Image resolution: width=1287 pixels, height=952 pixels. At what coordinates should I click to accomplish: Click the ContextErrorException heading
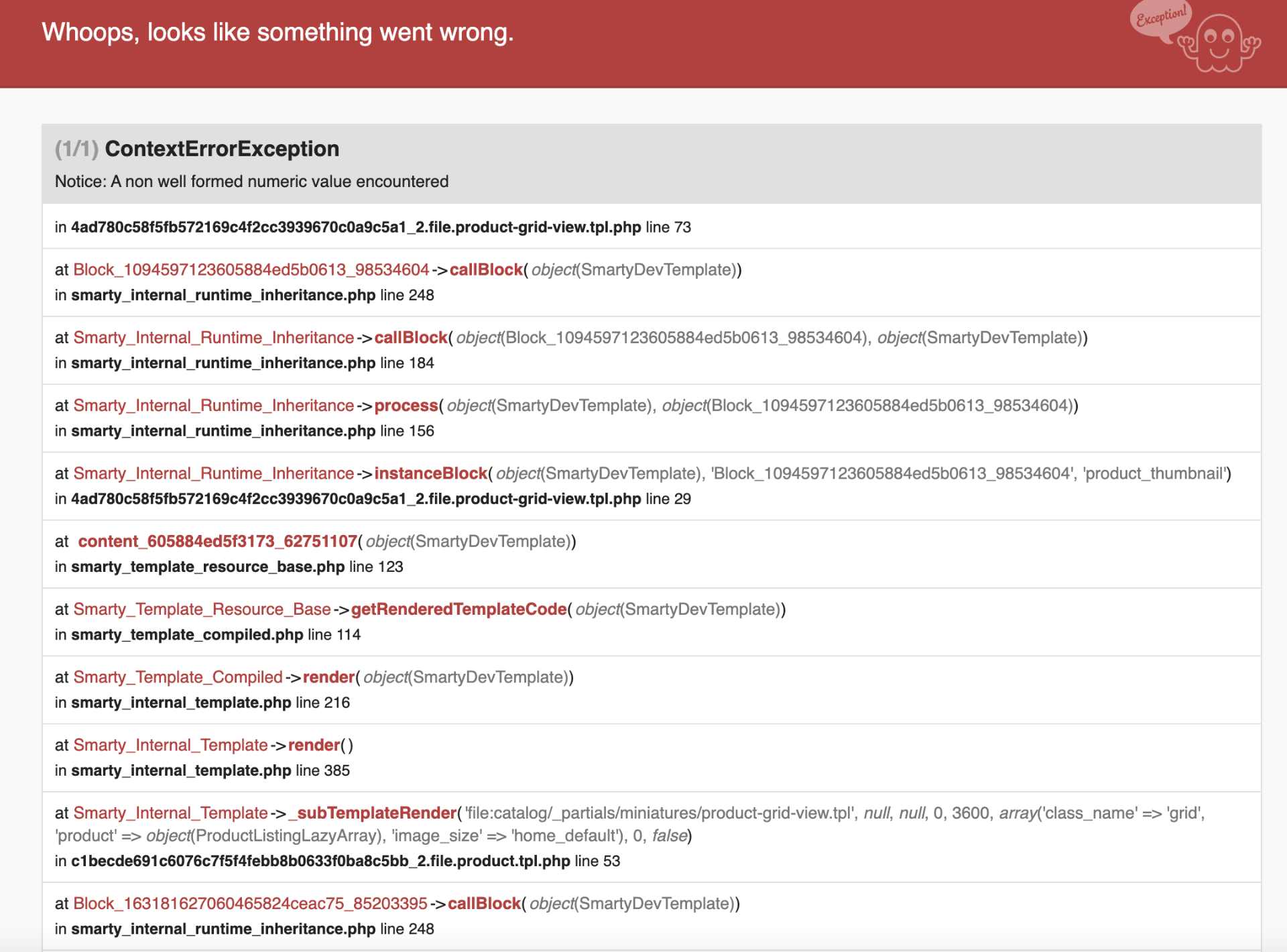tap(221, 149)
